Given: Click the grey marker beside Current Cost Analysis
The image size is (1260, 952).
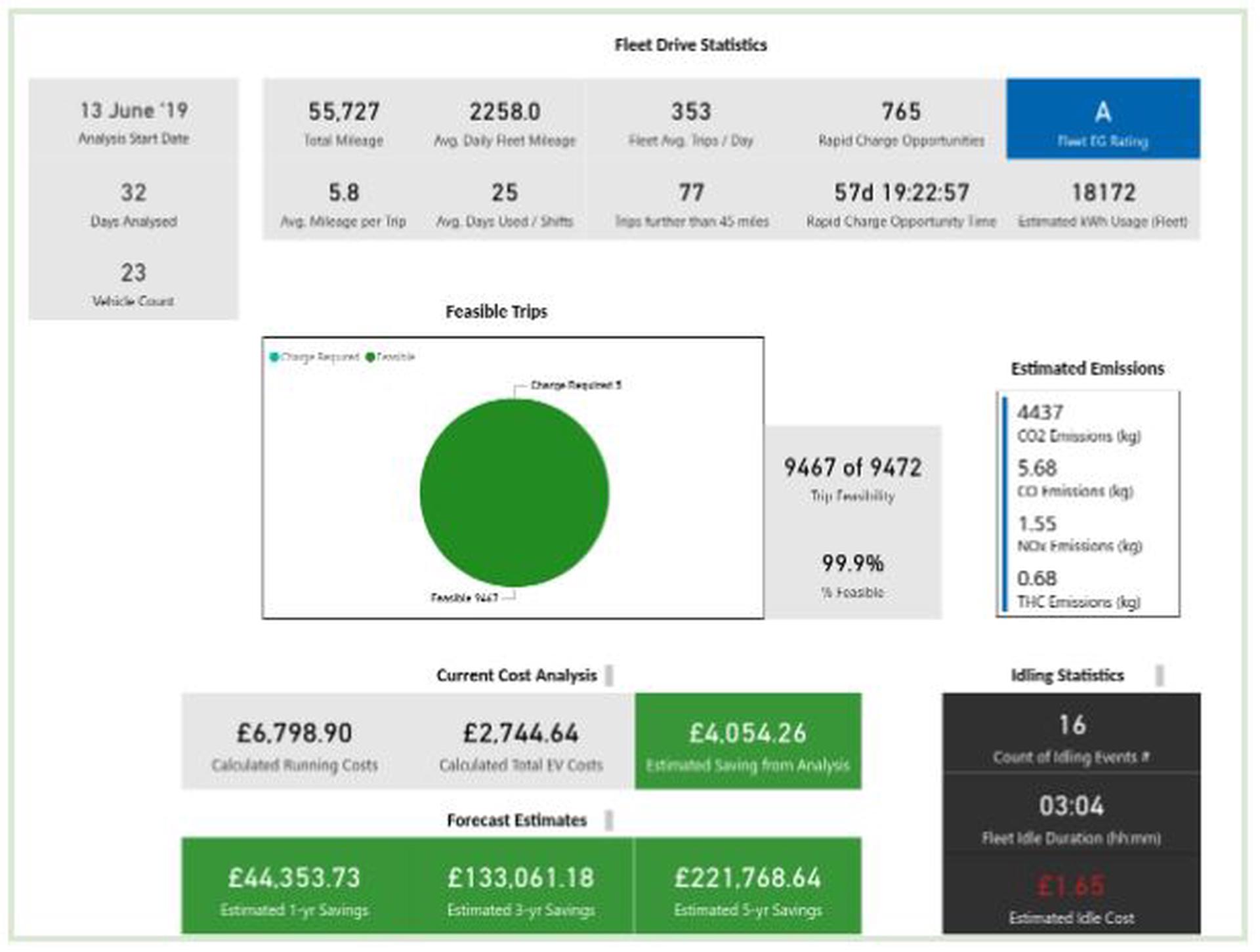Looking at the screenshot, I should [x=609, y=675].
